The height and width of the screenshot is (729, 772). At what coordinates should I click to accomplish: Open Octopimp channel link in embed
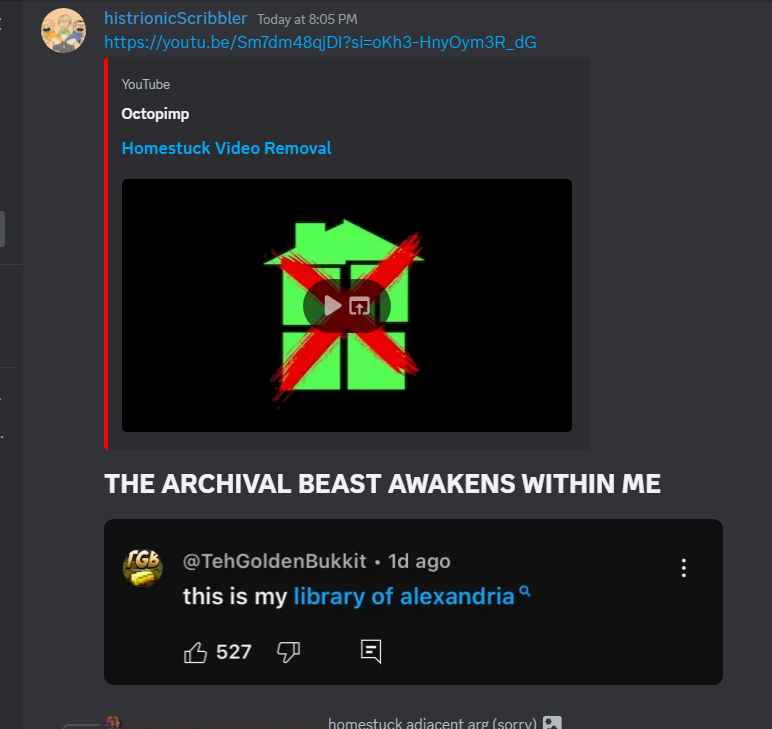tap(155, 114)
